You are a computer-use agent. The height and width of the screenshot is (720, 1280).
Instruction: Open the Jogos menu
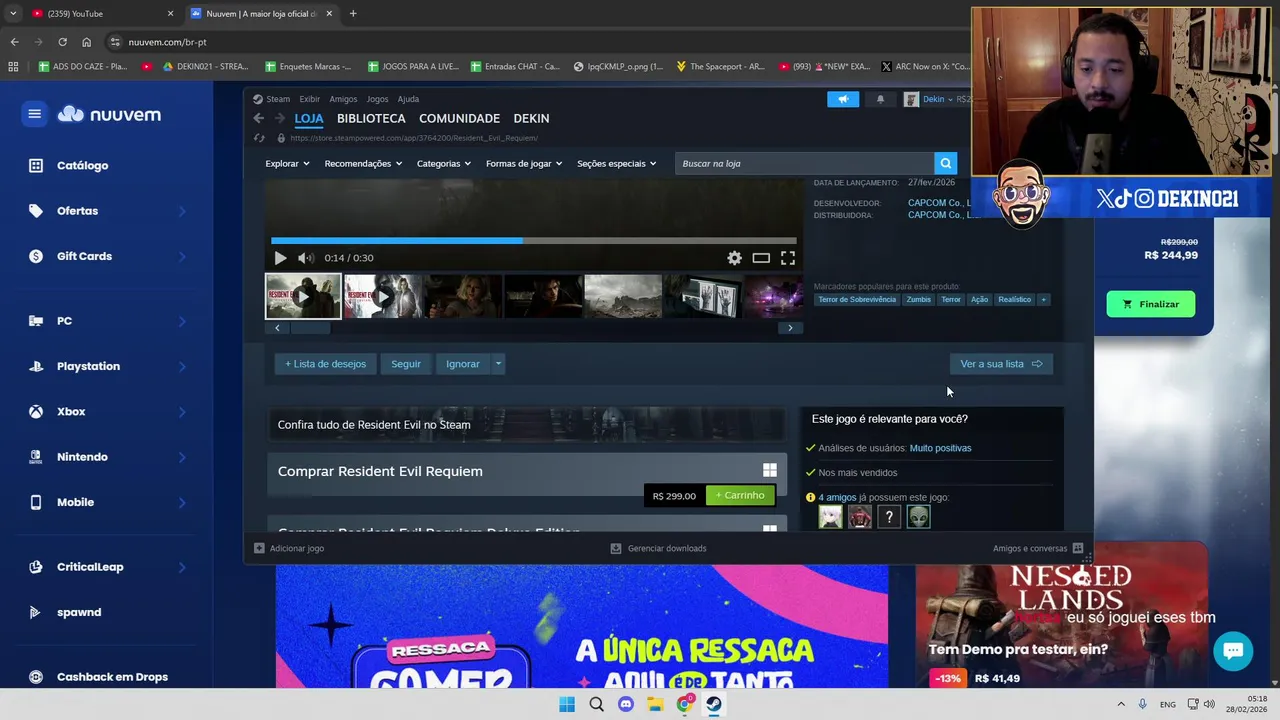[x=377, y=99]
